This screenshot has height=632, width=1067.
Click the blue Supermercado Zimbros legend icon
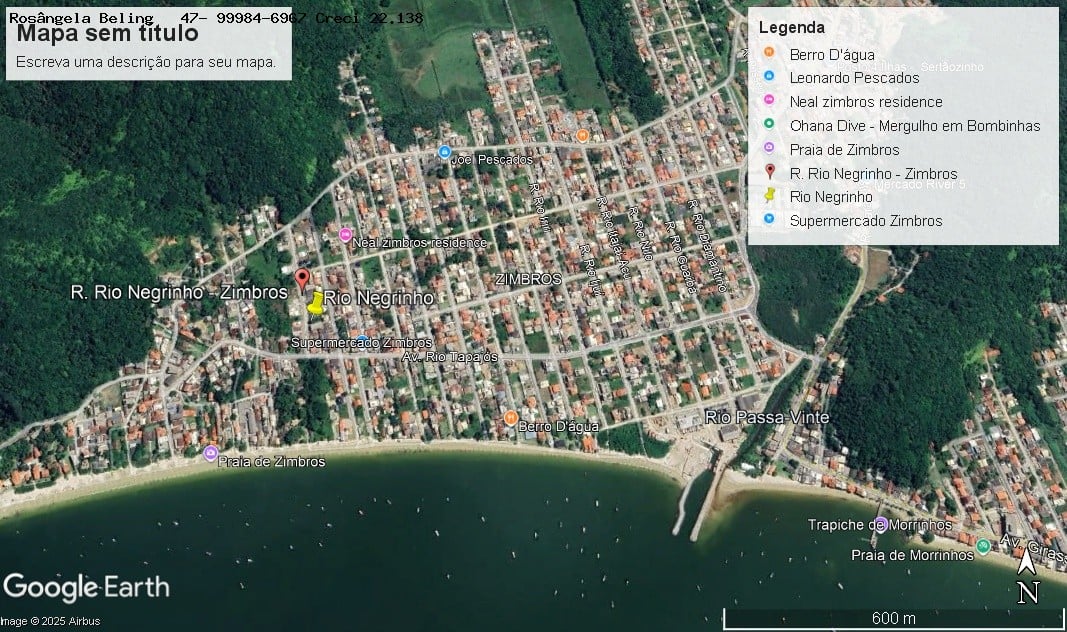pyautogui.click(x=769, y=219)
